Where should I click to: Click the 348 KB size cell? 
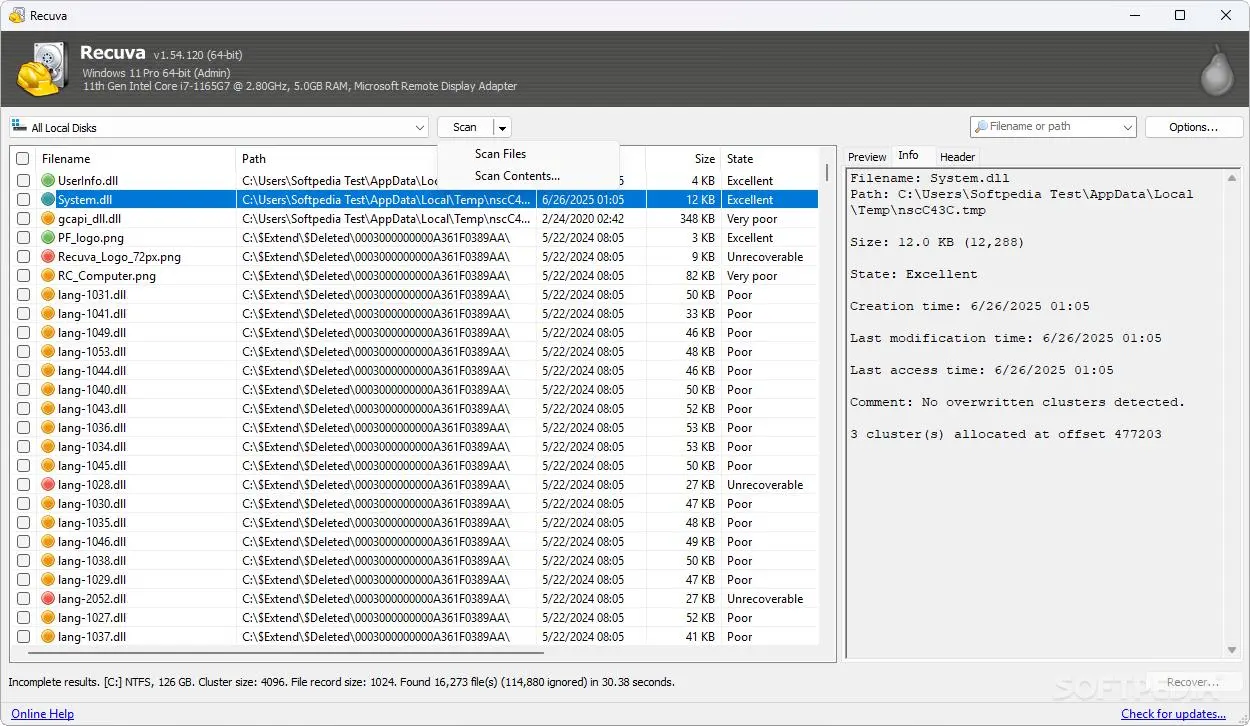tap(697, 219)
